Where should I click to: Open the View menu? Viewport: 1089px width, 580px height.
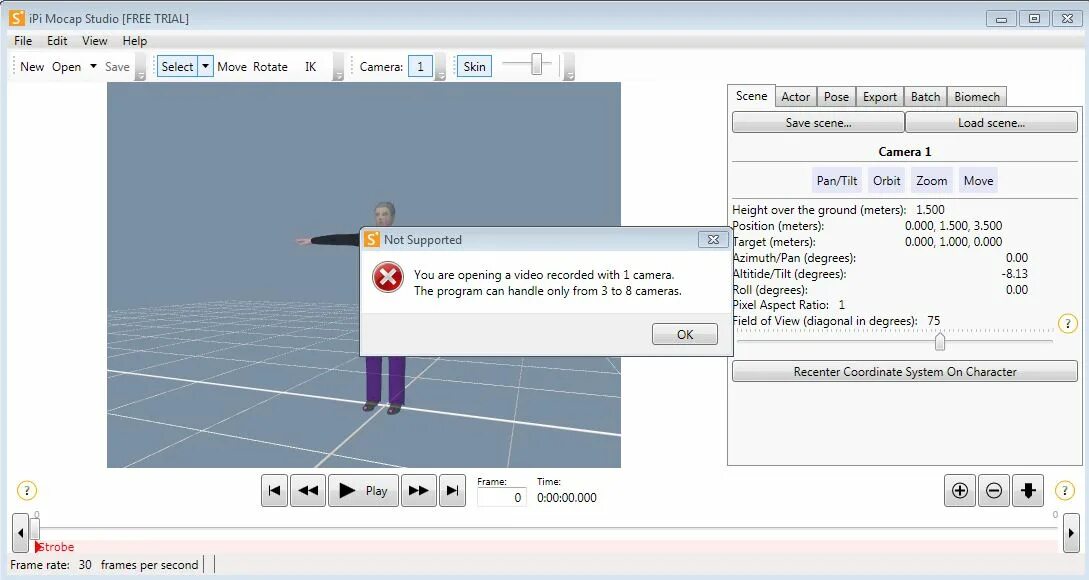pyautogui.click(x=94, y=41)
